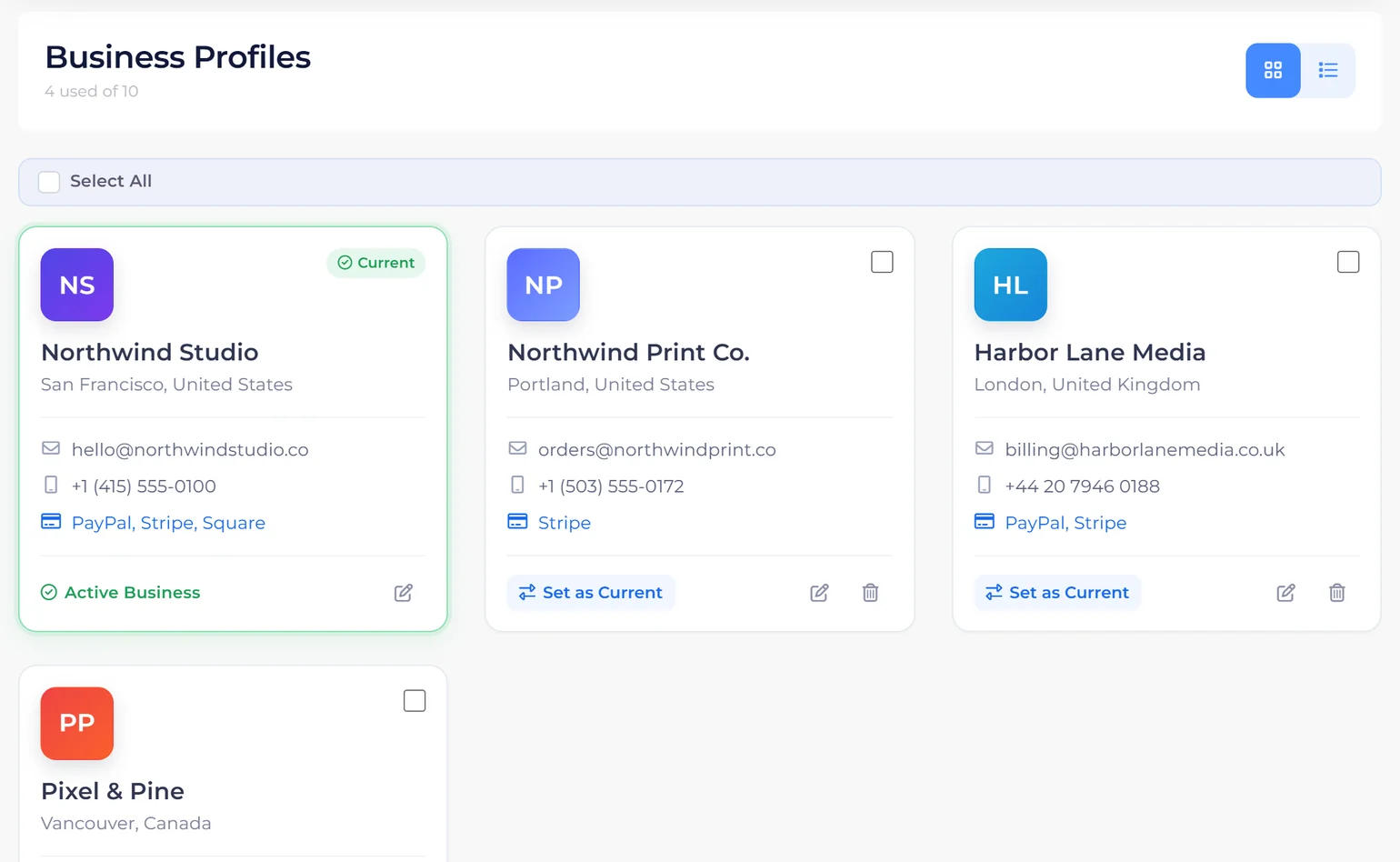Set Northwind Print Co. as current
This screenshot has width=1400, height=862.
coord(591,593)
